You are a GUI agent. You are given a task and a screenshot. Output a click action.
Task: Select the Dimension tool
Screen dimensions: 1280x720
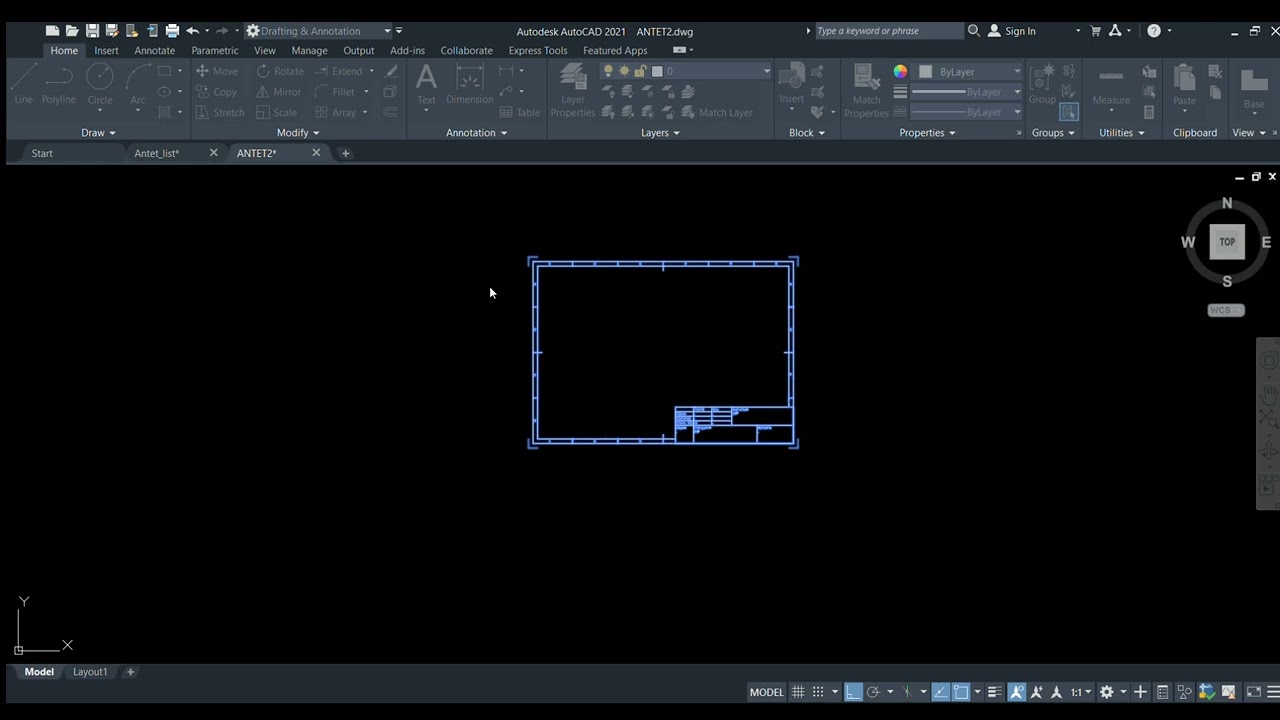coord(470,84)
